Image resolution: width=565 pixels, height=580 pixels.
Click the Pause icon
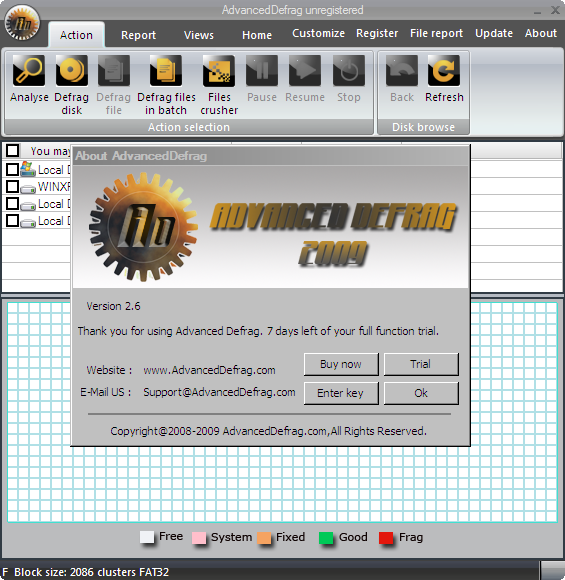[x=262, y=70]
